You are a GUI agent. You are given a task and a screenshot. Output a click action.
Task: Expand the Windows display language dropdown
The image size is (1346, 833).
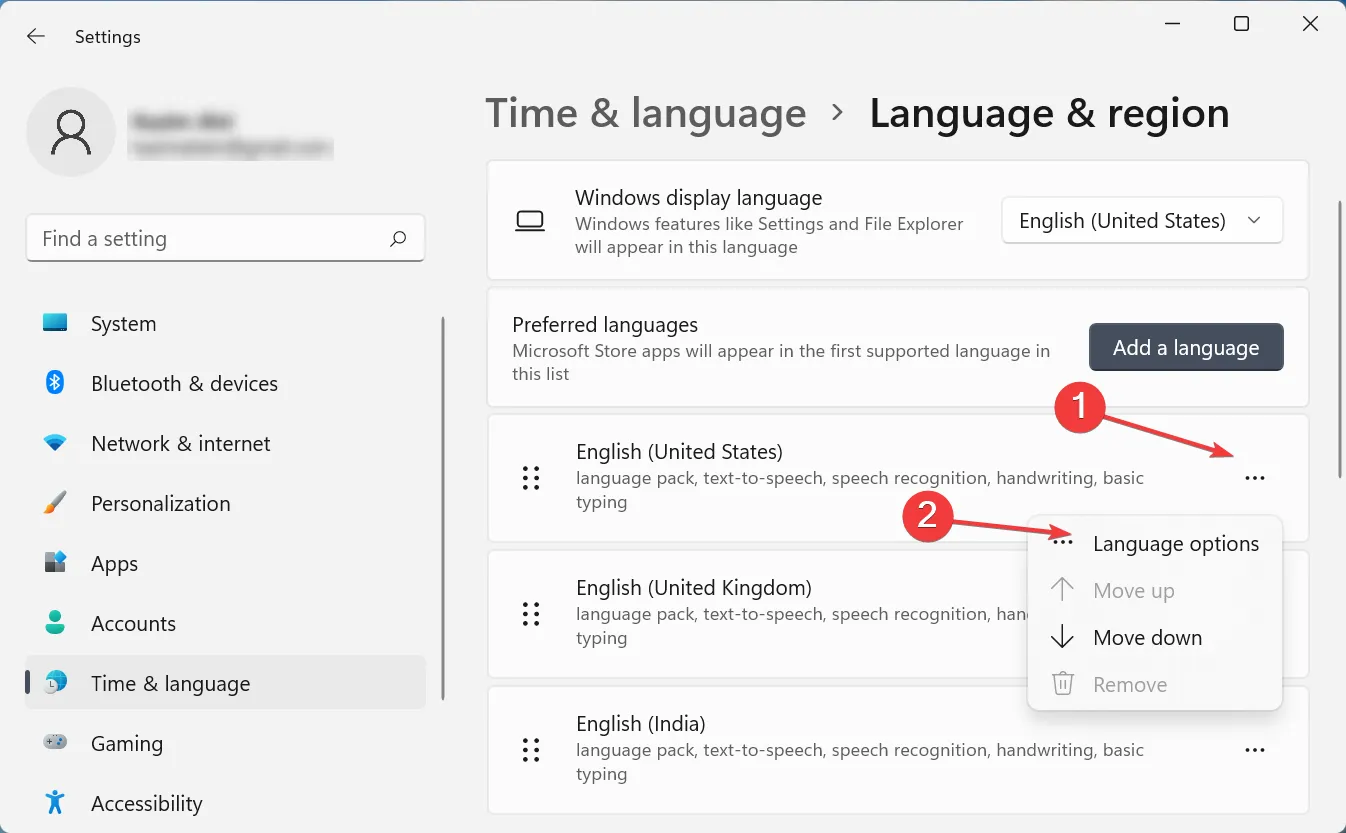click(x=1141, y=221)
